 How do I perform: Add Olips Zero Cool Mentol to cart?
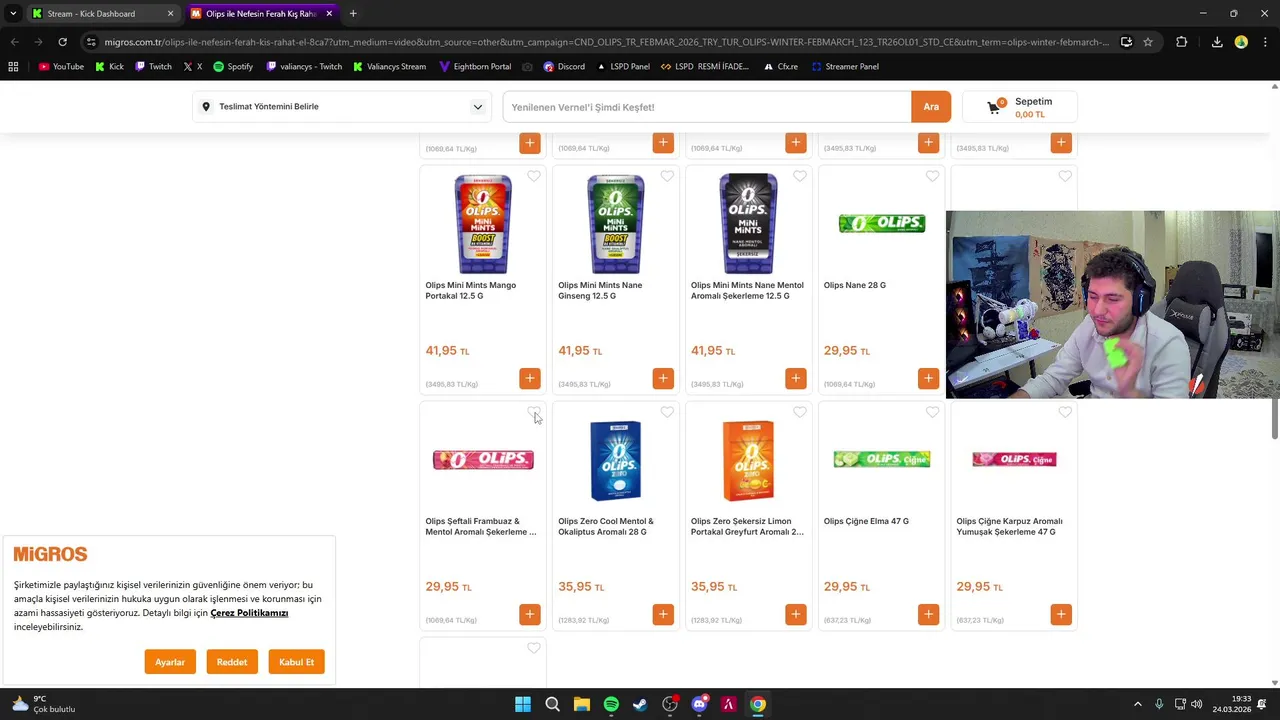663,614
